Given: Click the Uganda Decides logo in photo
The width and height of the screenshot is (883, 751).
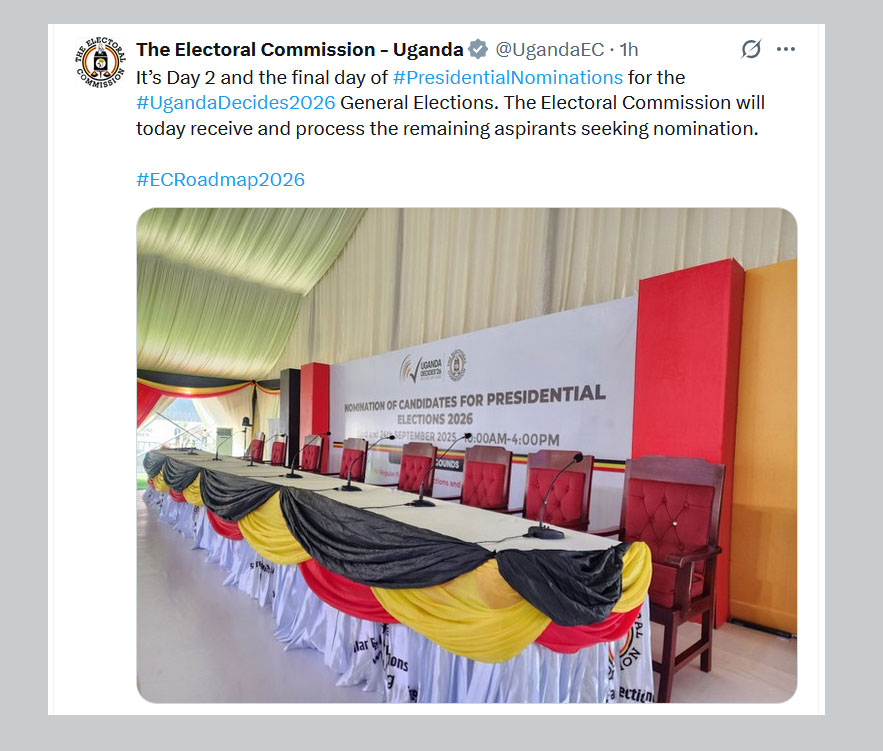Looking at the screenshot, I should 422,368.
